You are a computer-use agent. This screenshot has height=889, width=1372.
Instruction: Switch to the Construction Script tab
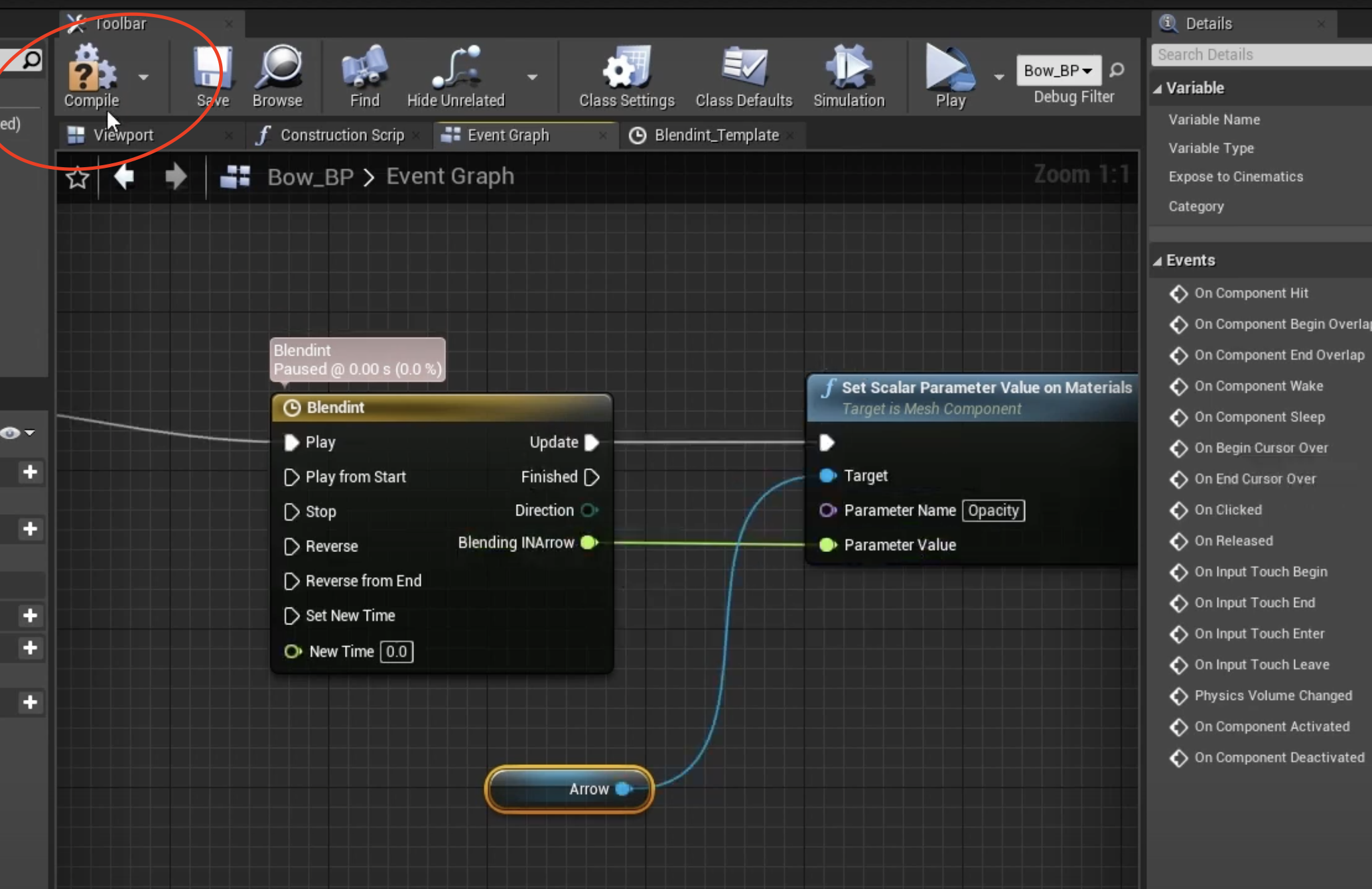coord(342,135)
